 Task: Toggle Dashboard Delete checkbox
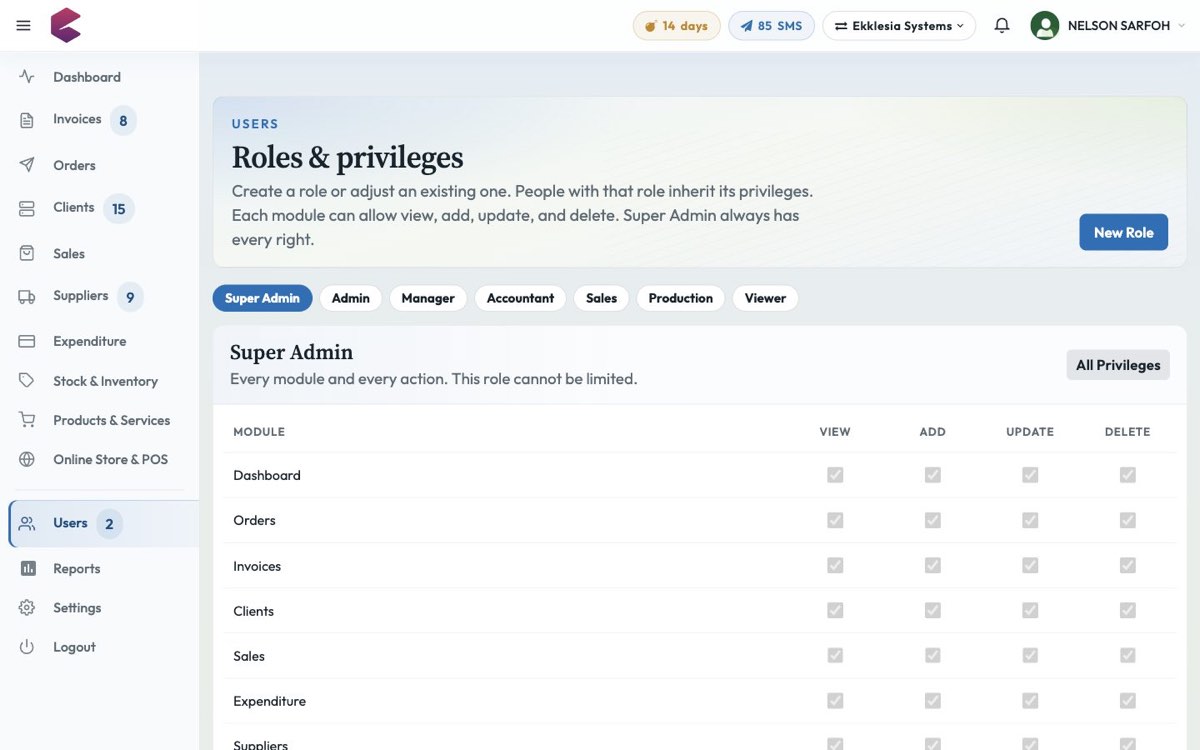pos(1127,475)
